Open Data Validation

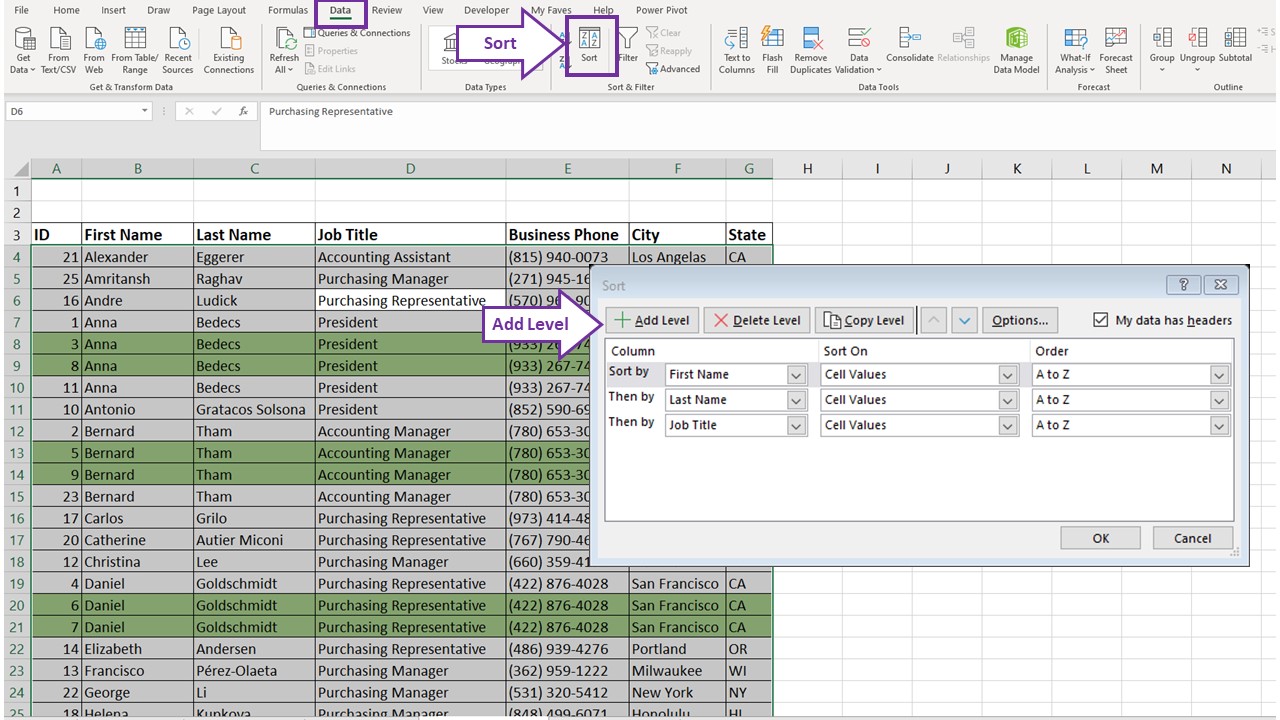858,50
